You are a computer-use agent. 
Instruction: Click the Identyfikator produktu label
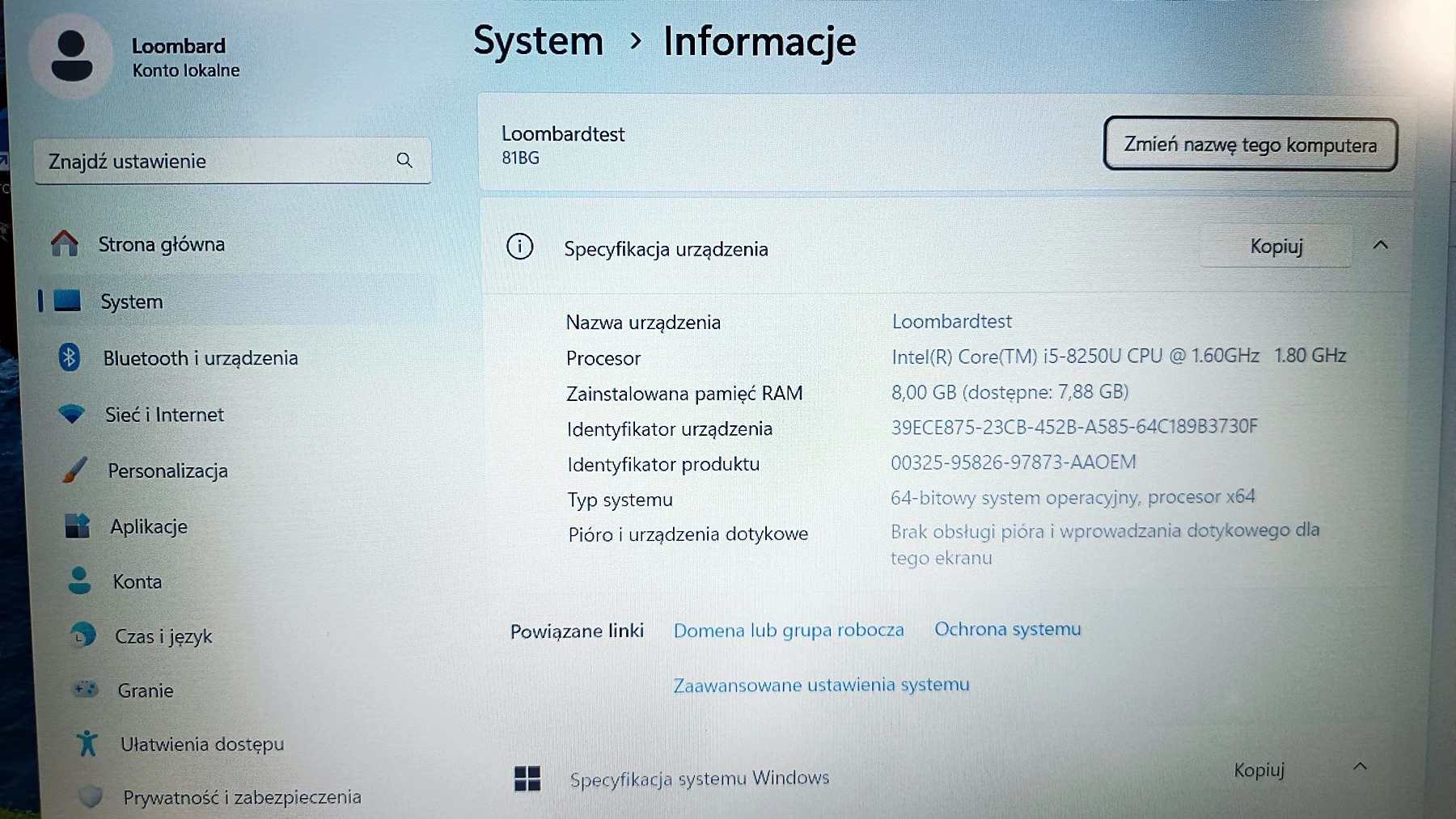tap(663, 465)
